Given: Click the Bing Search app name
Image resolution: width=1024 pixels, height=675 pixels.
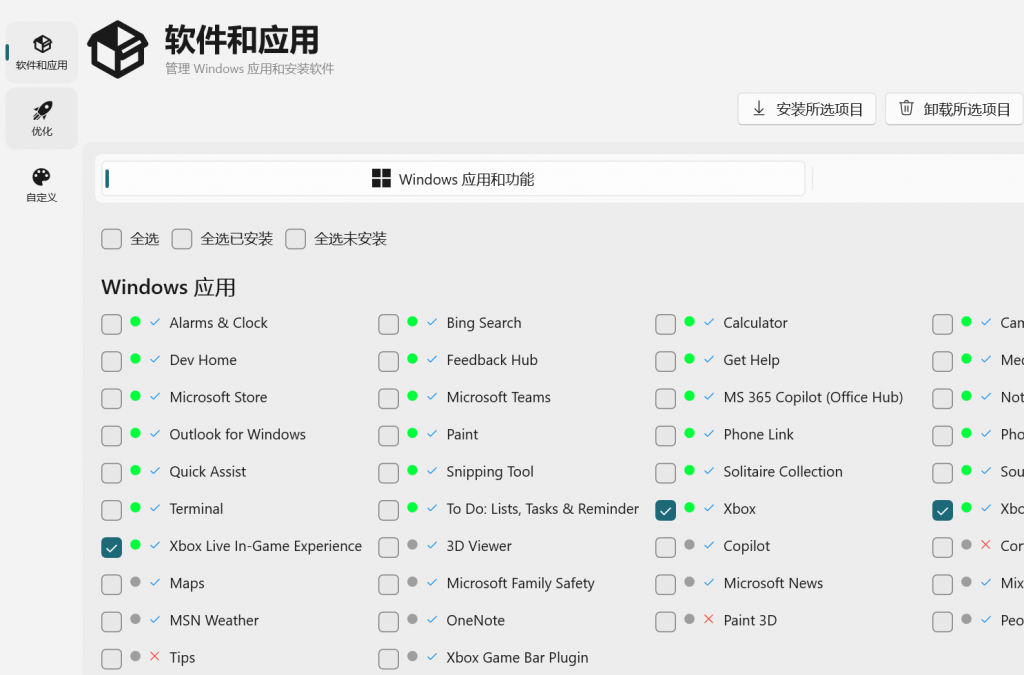Looking at the screenshot, I should (x=484, y=323).
